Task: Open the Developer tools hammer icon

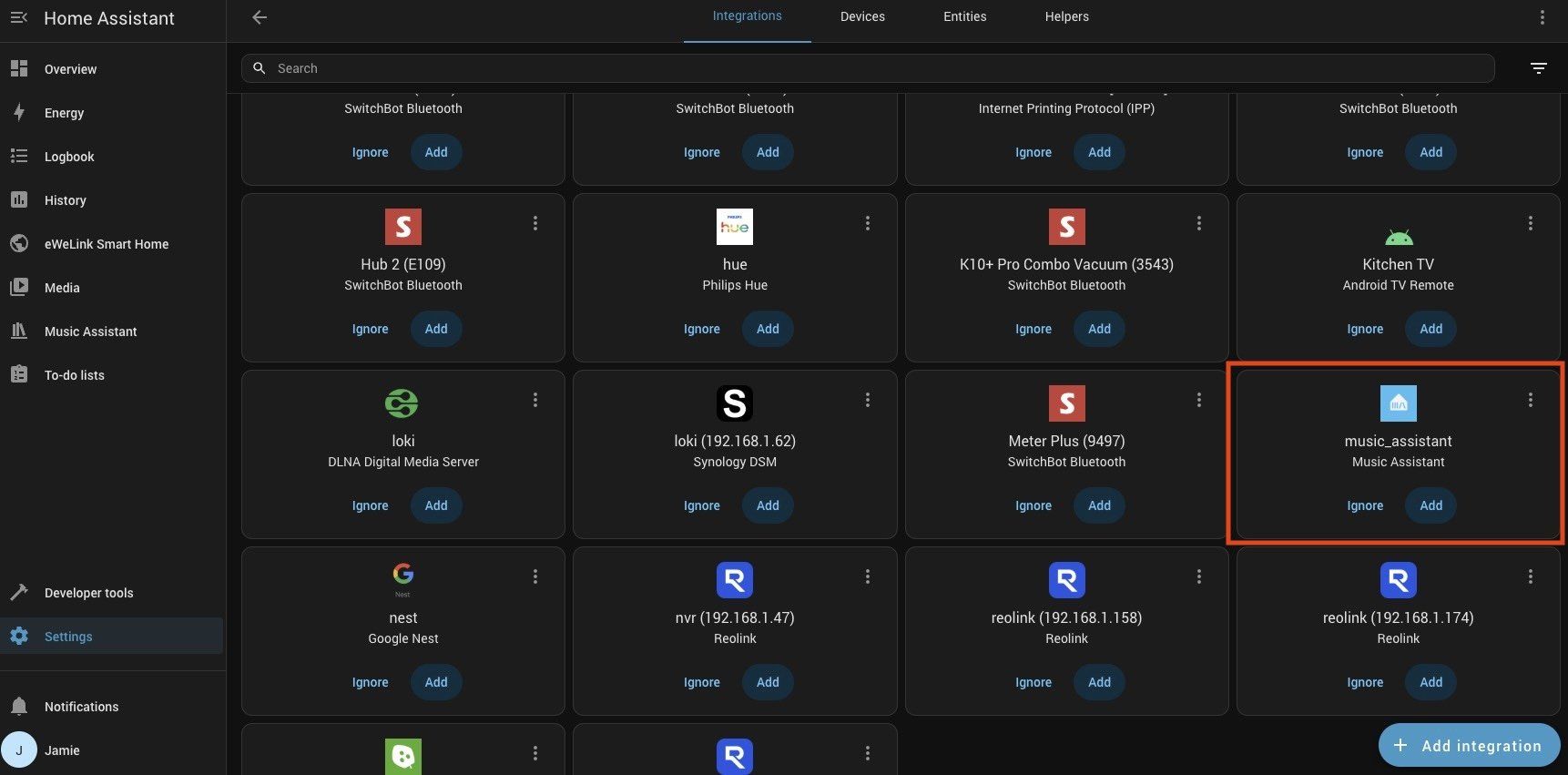Action: [x=19, y=593]
